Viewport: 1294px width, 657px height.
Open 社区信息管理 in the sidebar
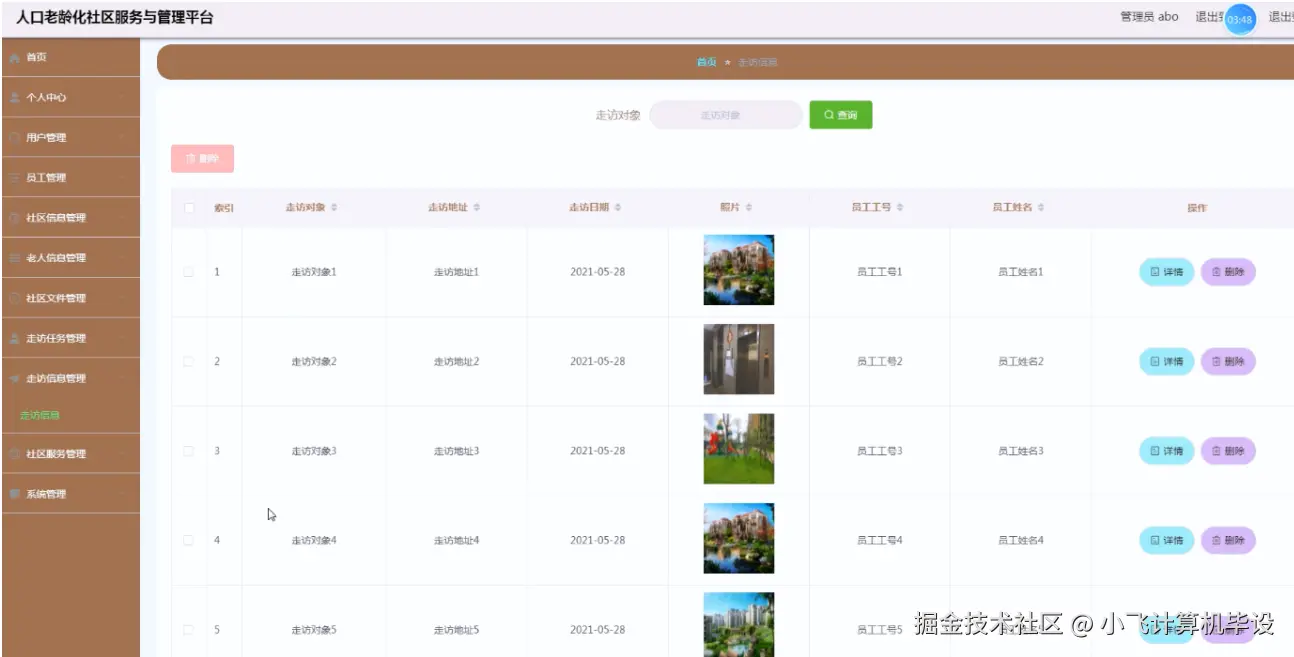tap(70, 218)
